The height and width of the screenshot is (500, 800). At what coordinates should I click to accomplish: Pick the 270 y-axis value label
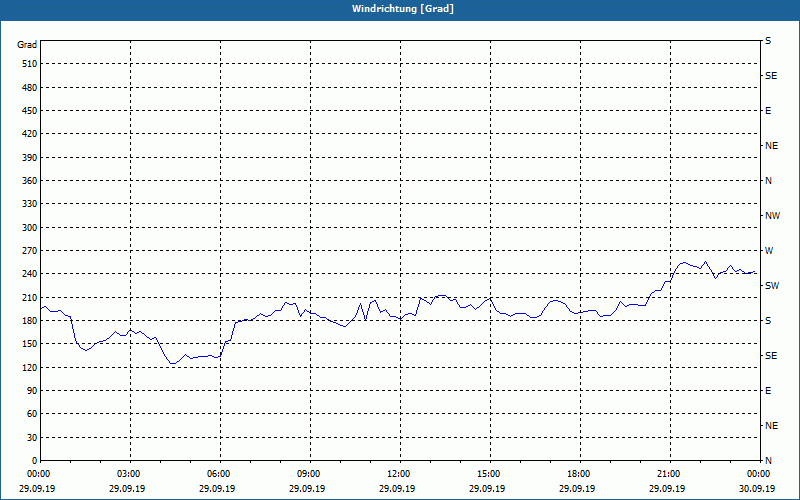coord(30,251)
